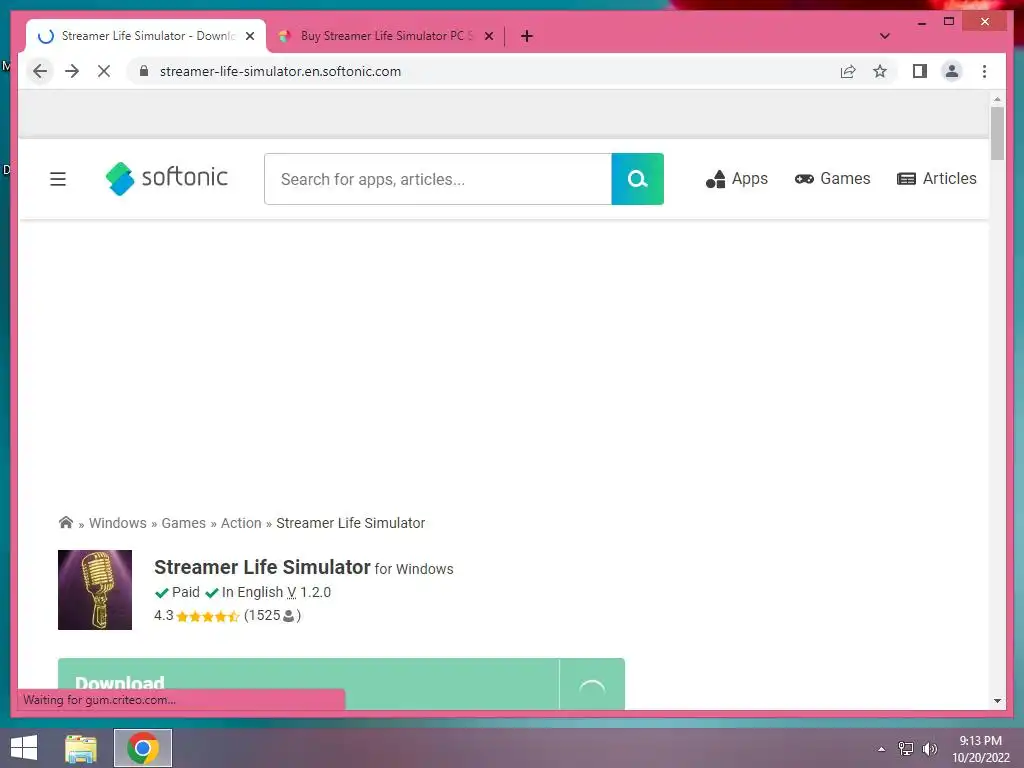
Task: Select the Streamer Life Simulator - Download tab
Action: [x=147, y=36]
